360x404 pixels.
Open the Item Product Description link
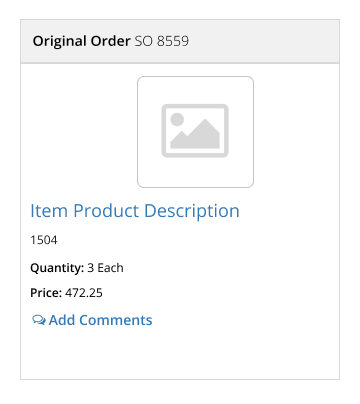point(135,211)
